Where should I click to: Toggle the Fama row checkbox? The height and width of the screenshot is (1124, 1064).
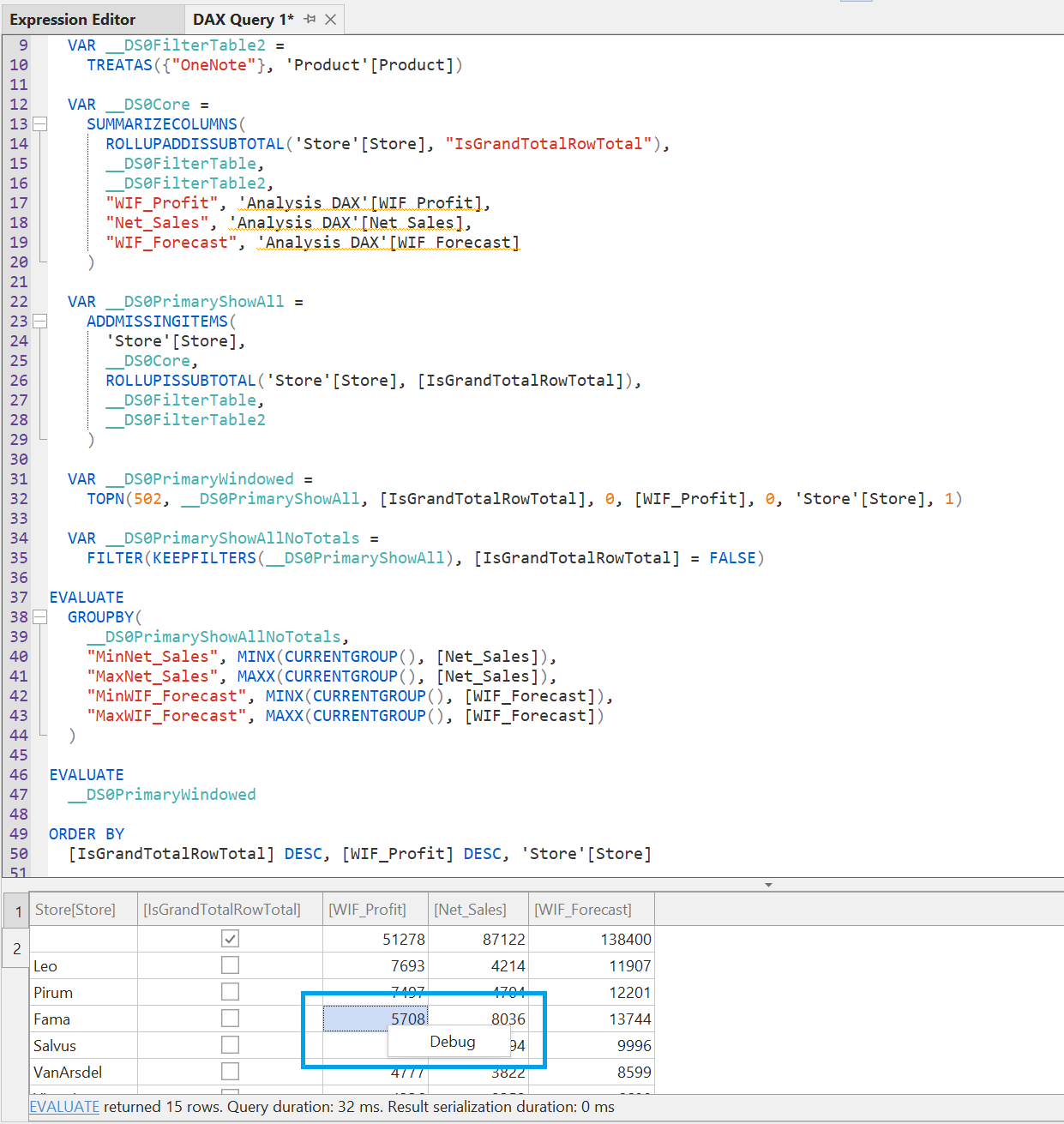coord(230,1018)
